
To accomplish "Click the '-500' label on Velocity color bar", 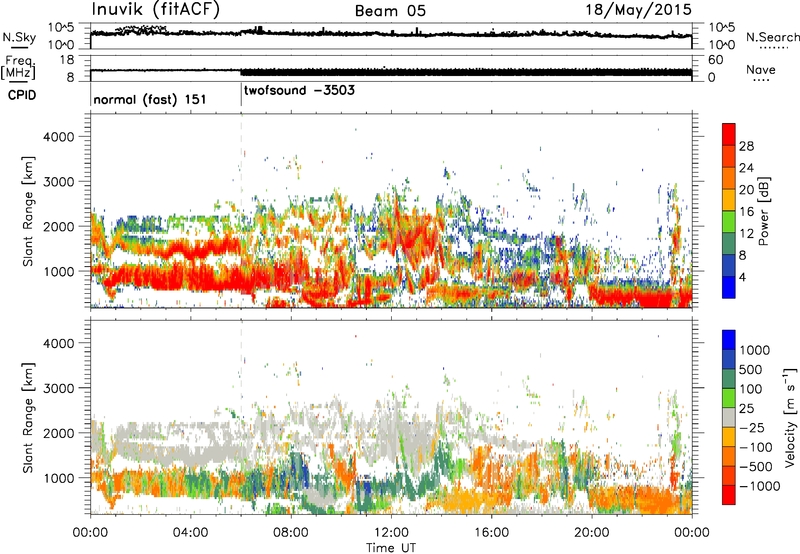I will [x=756, y=467].
